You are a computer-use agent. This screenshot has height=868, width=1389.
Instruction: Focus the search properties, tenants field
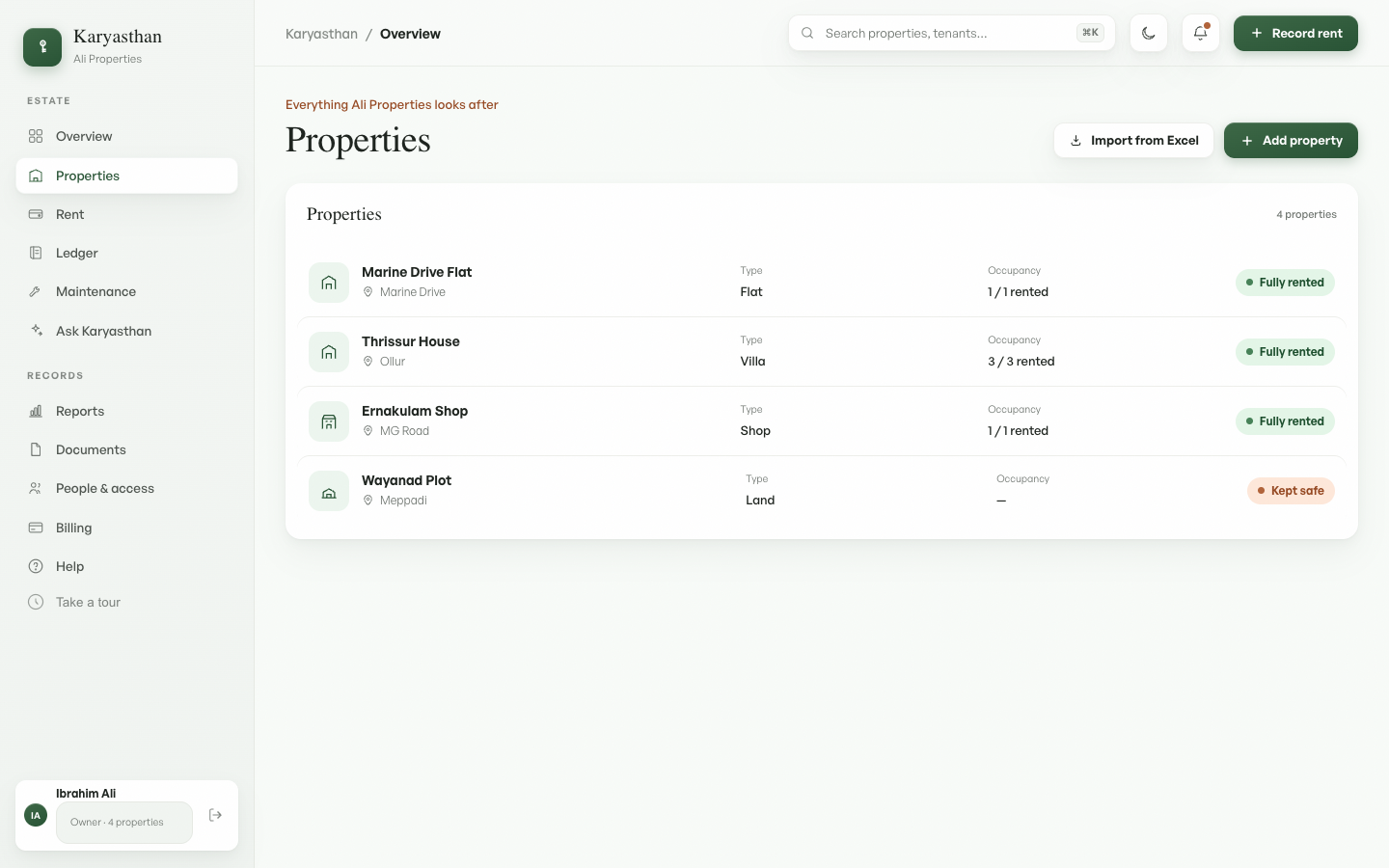952,33
